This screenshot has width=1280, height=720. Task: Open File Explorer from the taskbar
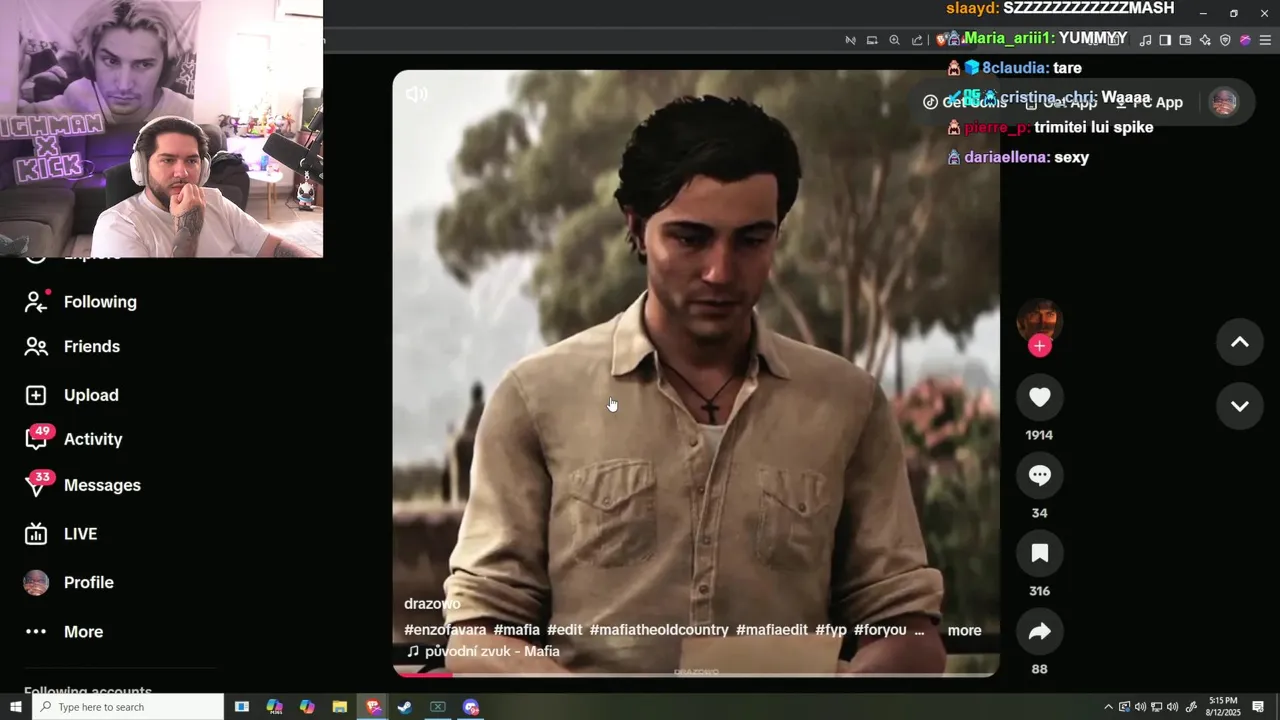point(339,707)
